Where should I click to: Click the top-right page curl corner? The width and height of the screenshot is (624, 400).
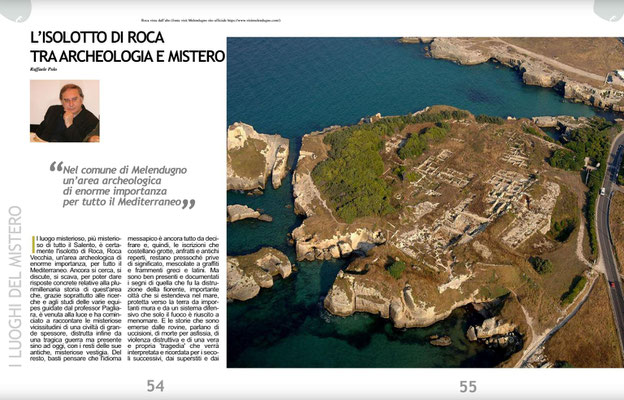609,10
